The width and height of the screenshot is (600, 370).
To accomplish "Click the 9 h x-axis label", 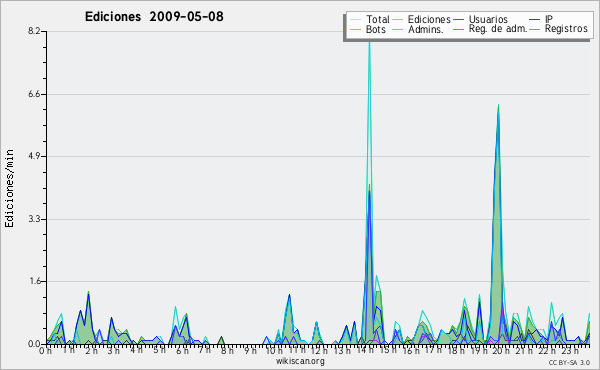I will pos(251,350).
